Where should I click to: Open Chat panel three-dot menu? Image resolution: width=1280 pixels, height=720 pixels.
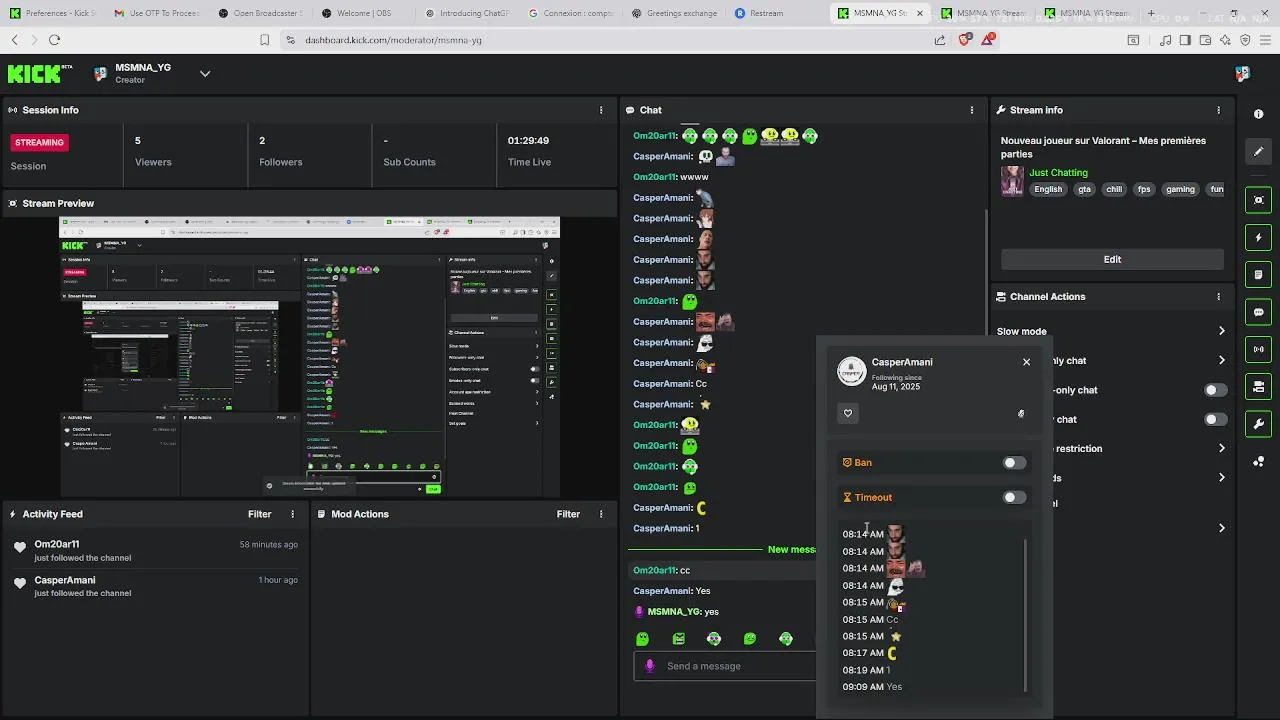tap(972, 110)
